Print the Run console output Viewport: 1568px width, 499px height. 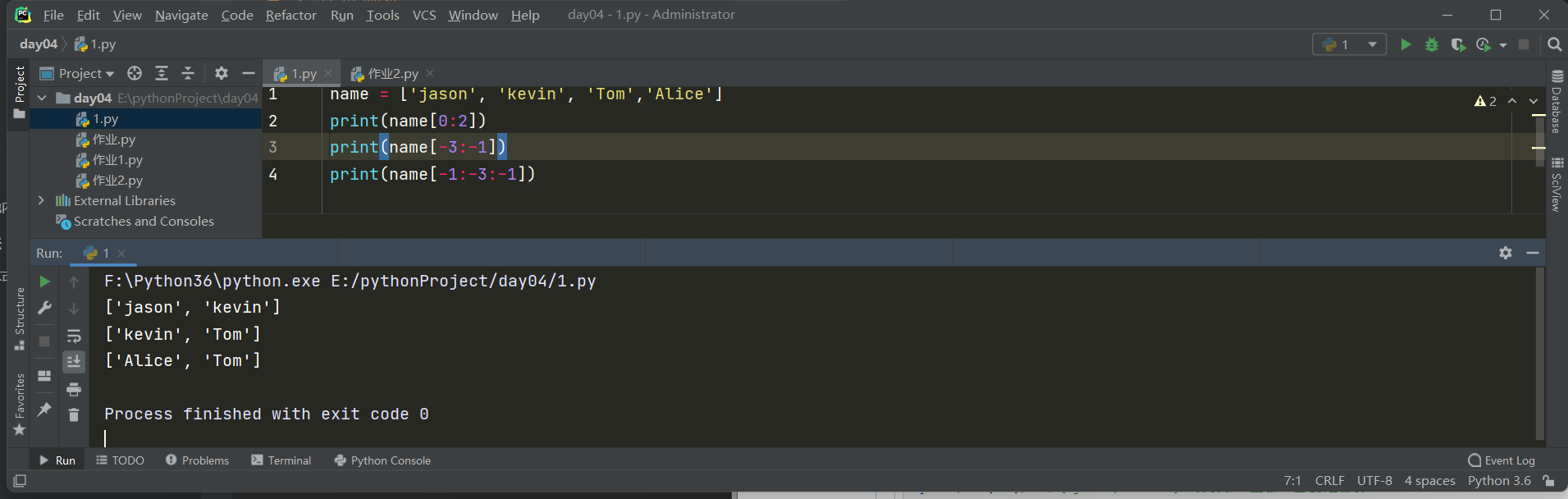[x=74, y=389]
